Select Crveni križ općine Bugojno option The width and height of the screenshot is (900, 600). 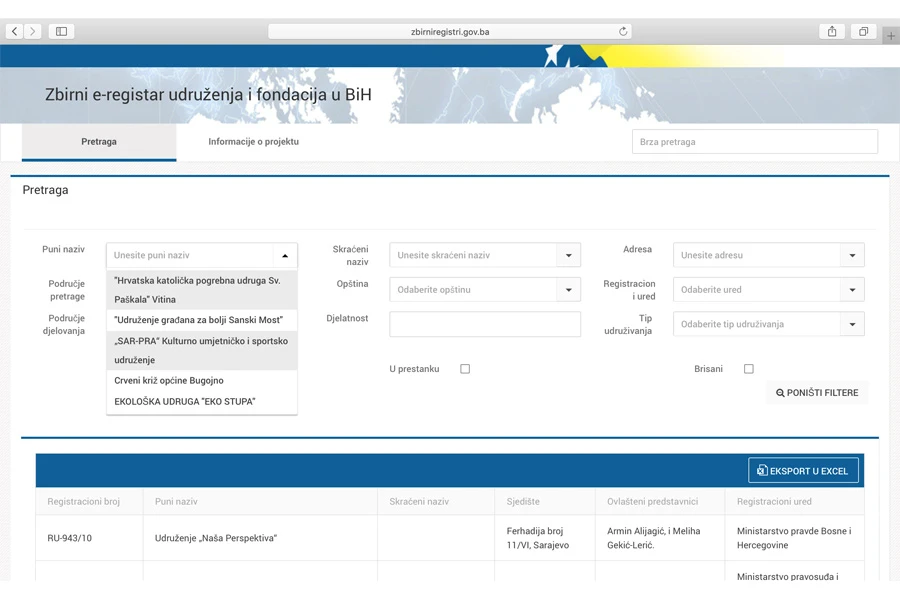[x=202, y=381]
